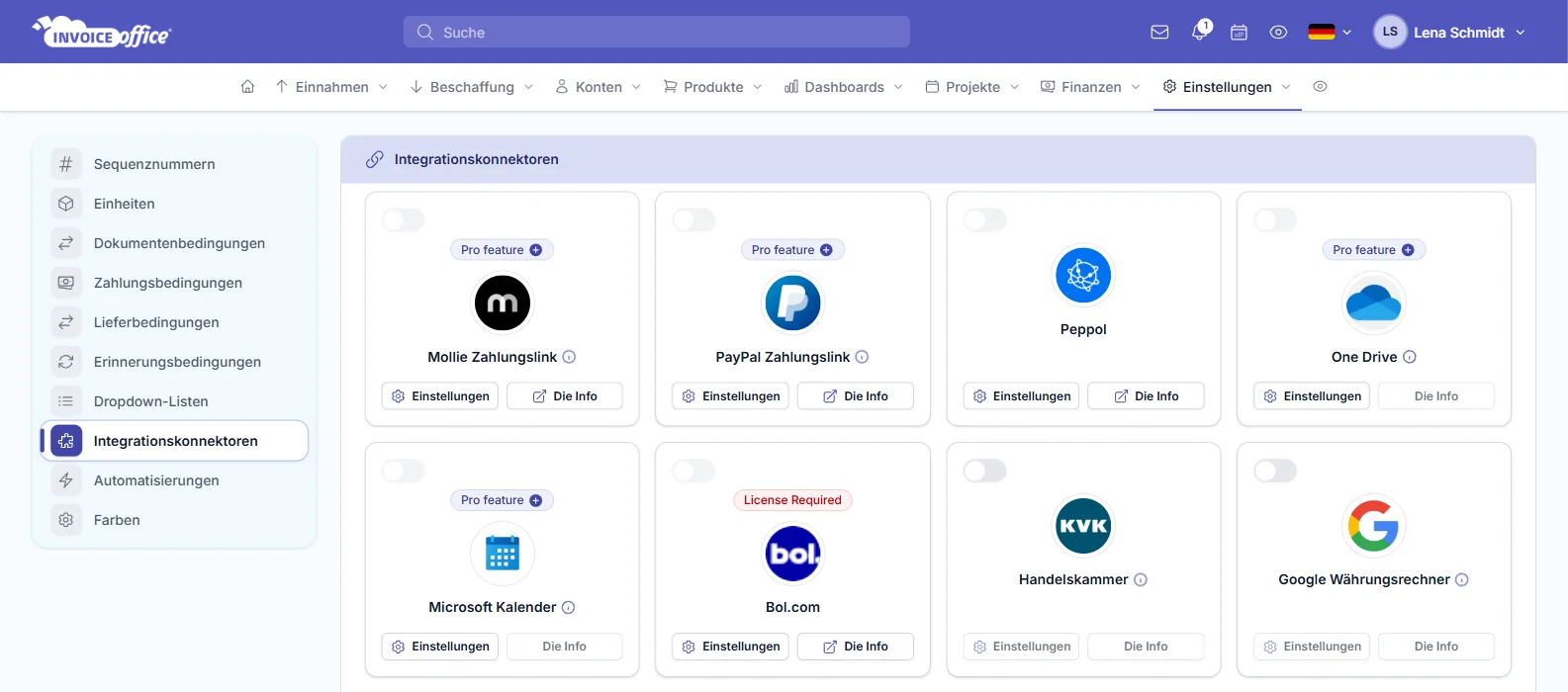Screen dimensions: 1568x692
Task: Click the Handelskammer info icon
Action: 1141,580
